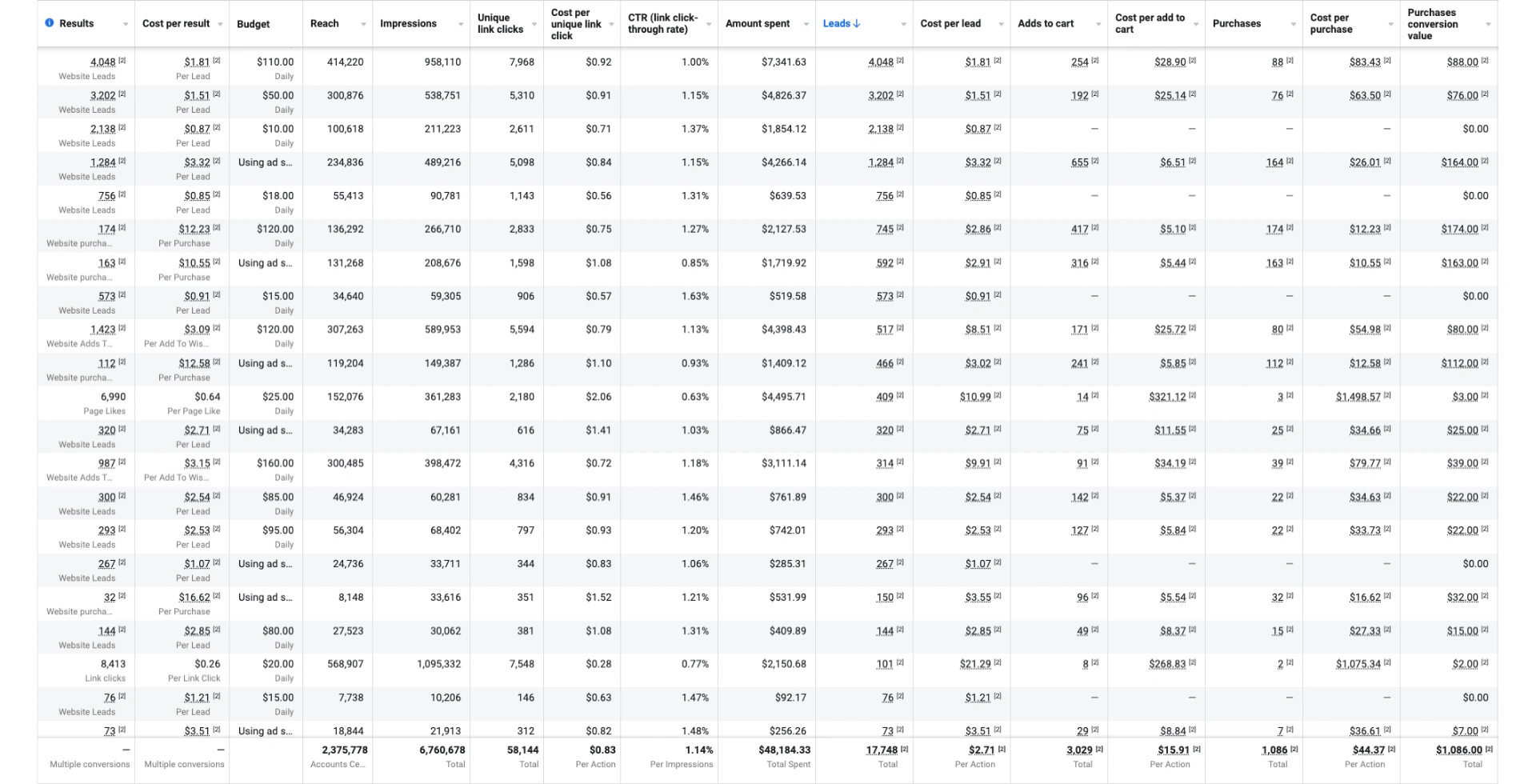Click footnote marker beside $21.29 cost per lead

[x=998, y=662]
